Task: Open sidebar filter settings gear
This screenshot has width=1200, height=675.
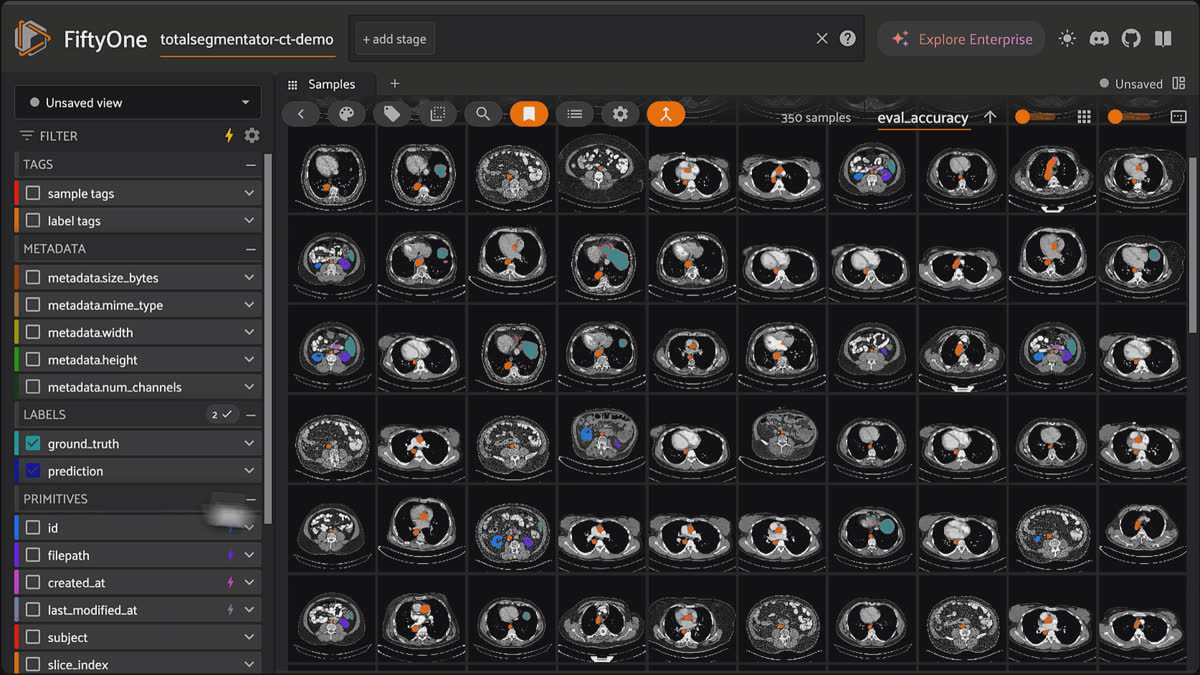Action: pyautogui.click(x=252, y=136)
